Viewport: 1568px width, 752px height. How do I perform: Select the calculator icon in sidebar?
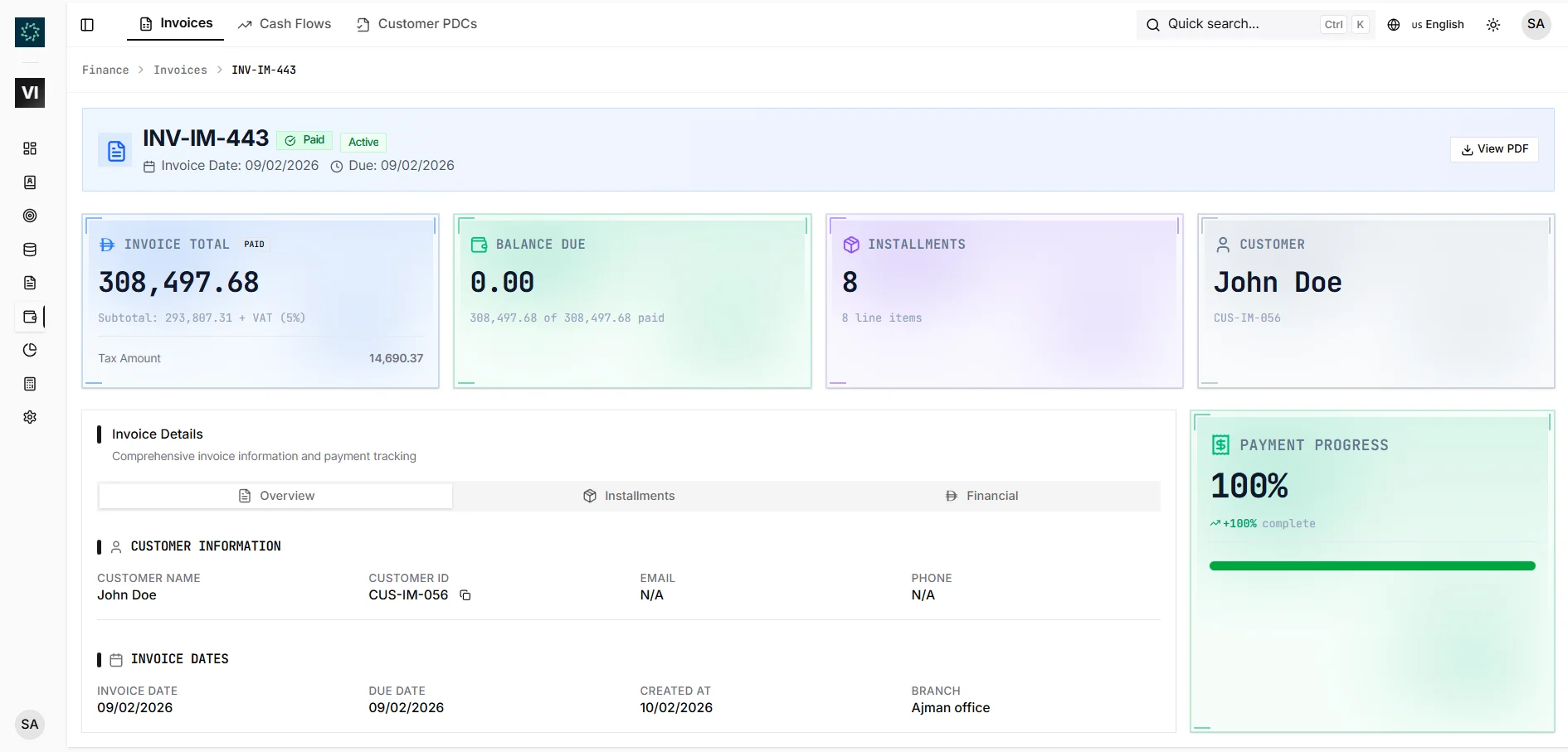tap(30, 384)
